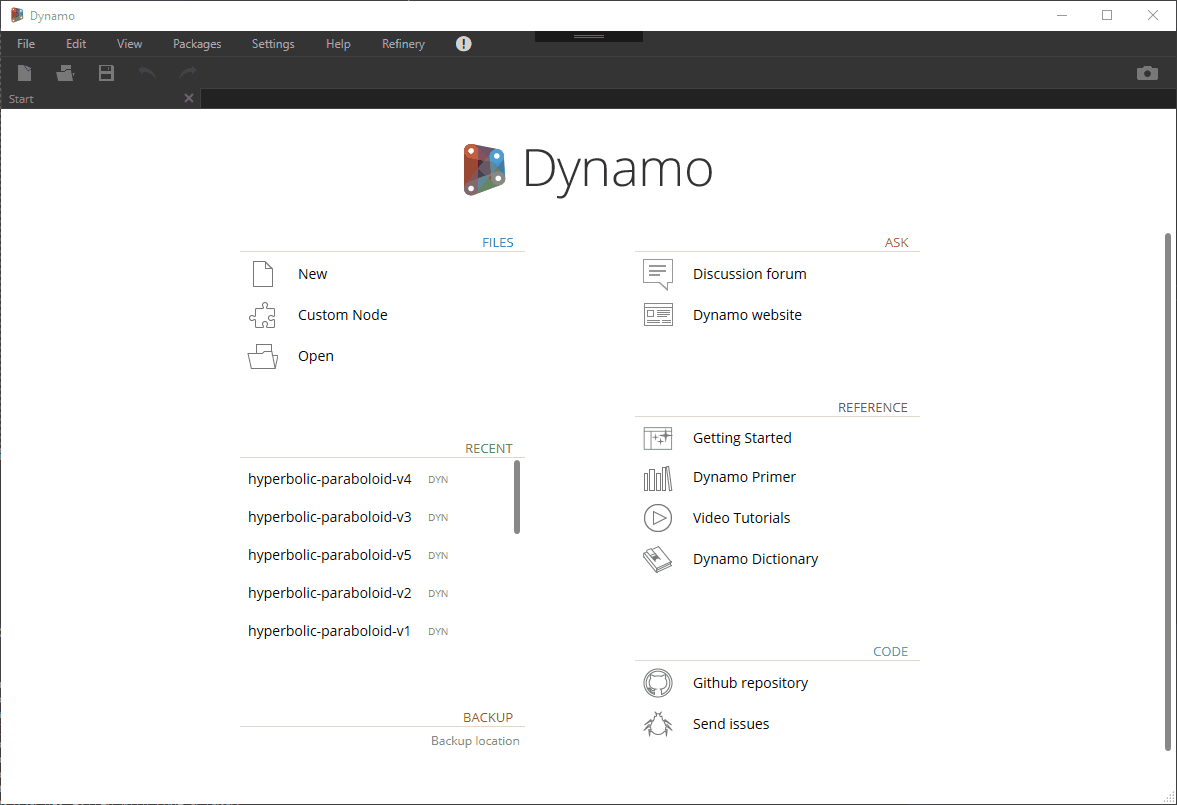The width and height of the screenshot is (1177, 805).
Task: Open the Video Tutorials link
Action: coord(742,518)
